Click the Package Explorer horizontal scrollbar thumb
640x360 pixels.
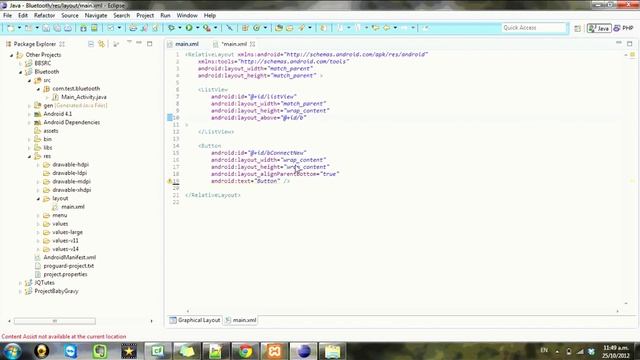[x=55, y=321]
